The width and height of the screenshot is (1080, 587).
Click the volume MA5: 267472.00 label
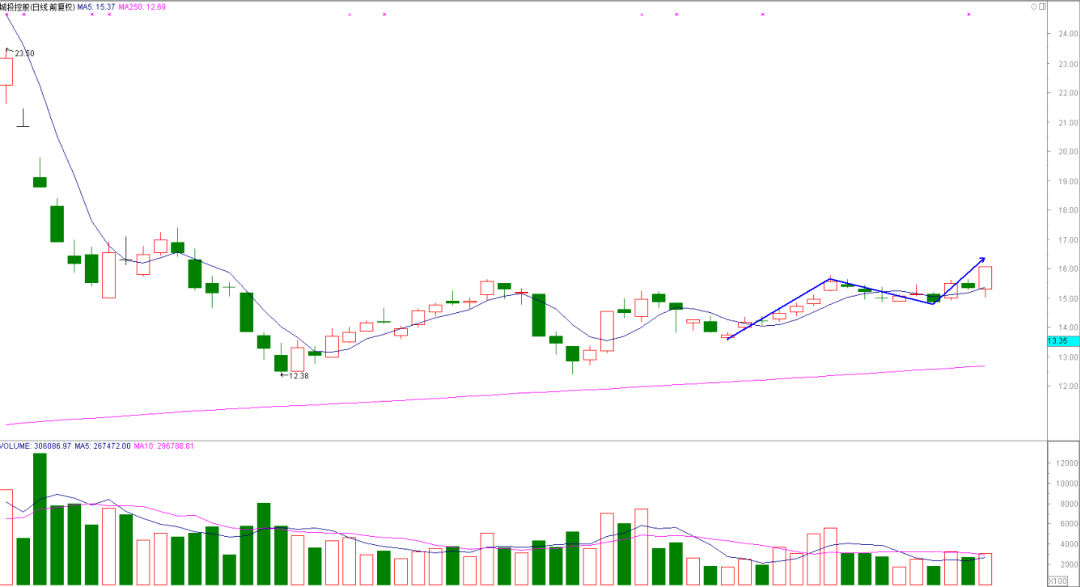[103, 446]
